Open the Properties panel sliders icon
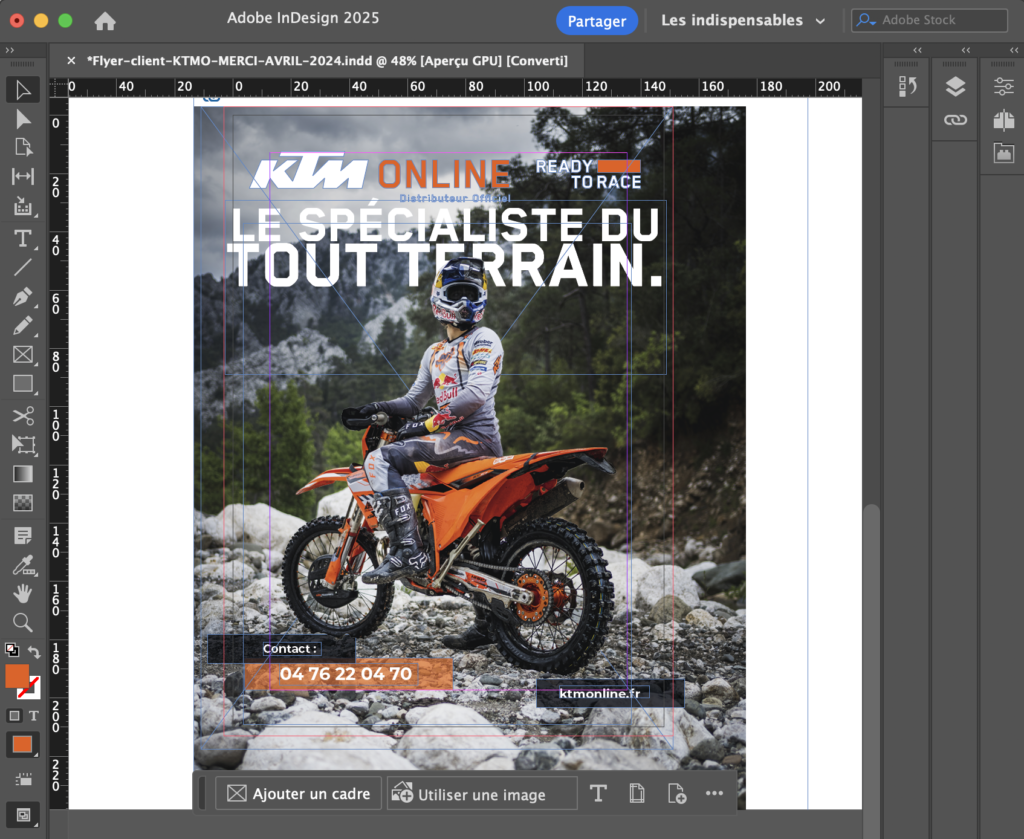This screenshot has width=1024, height=839. [x=1003, y=86]
